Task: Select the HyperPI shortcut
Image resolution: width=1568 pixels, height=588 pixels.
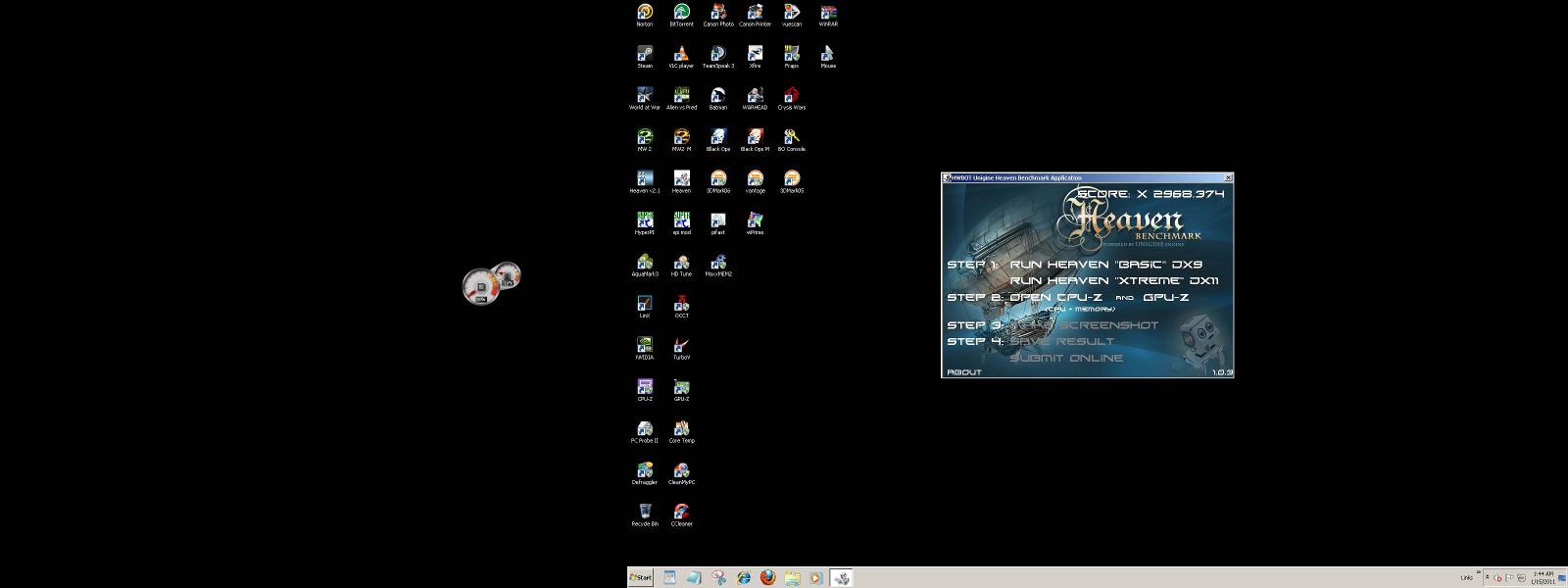Action: [645, 223]
